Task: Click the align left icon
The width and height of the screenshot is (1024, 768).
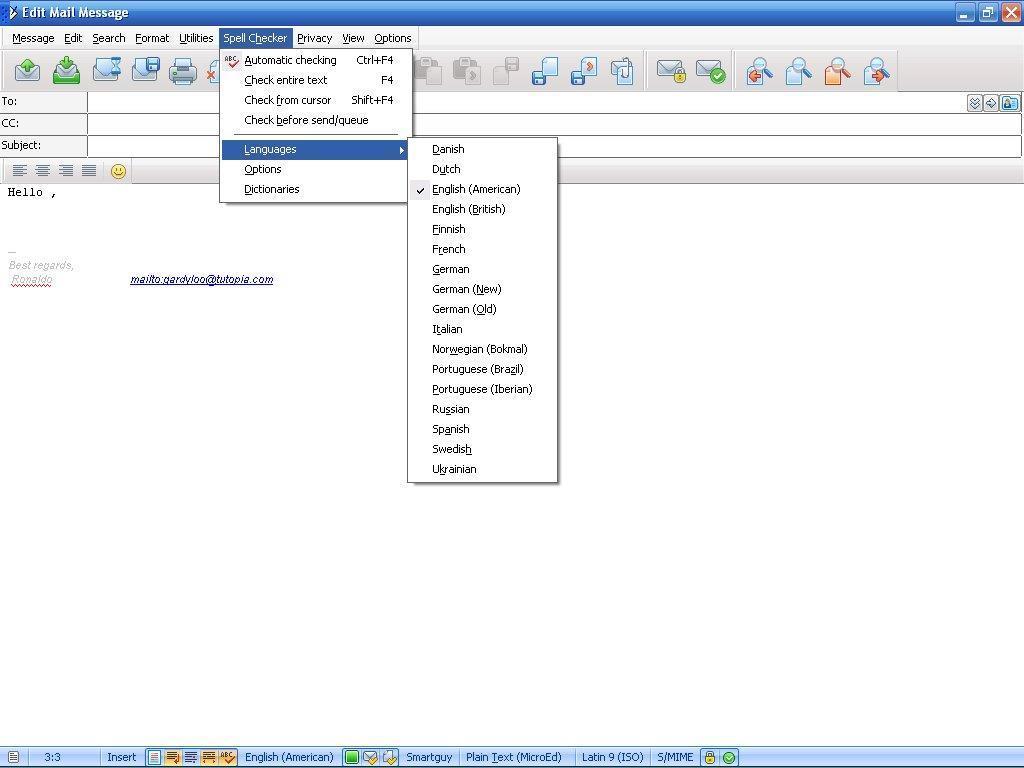Action: (19, 171)
